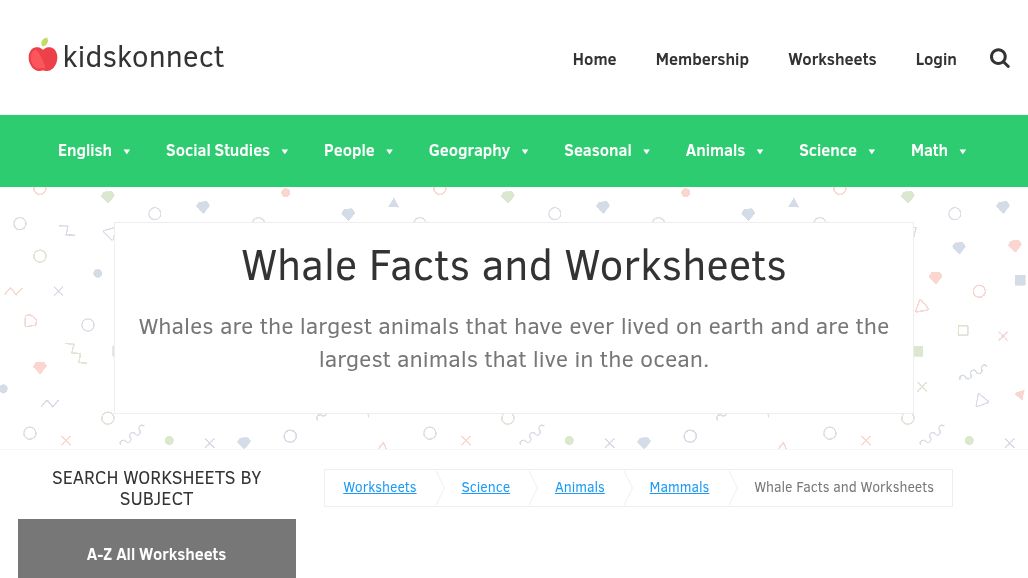The width and height of the screenshot is (1028, 578).
Task: Open the search magnifier icon
Action: 999,58
